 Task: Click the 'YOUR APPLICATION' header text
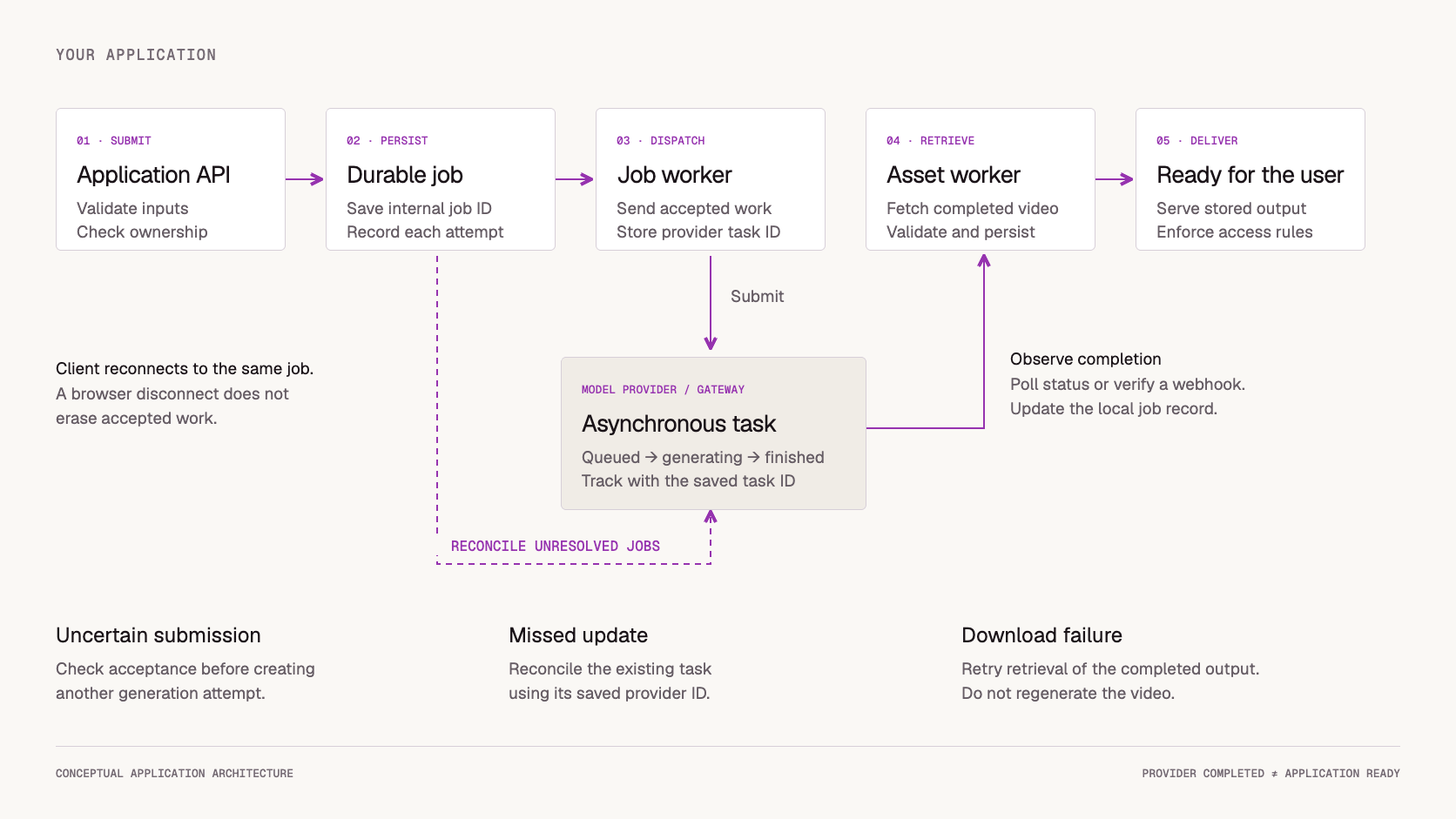click(136, 55)
